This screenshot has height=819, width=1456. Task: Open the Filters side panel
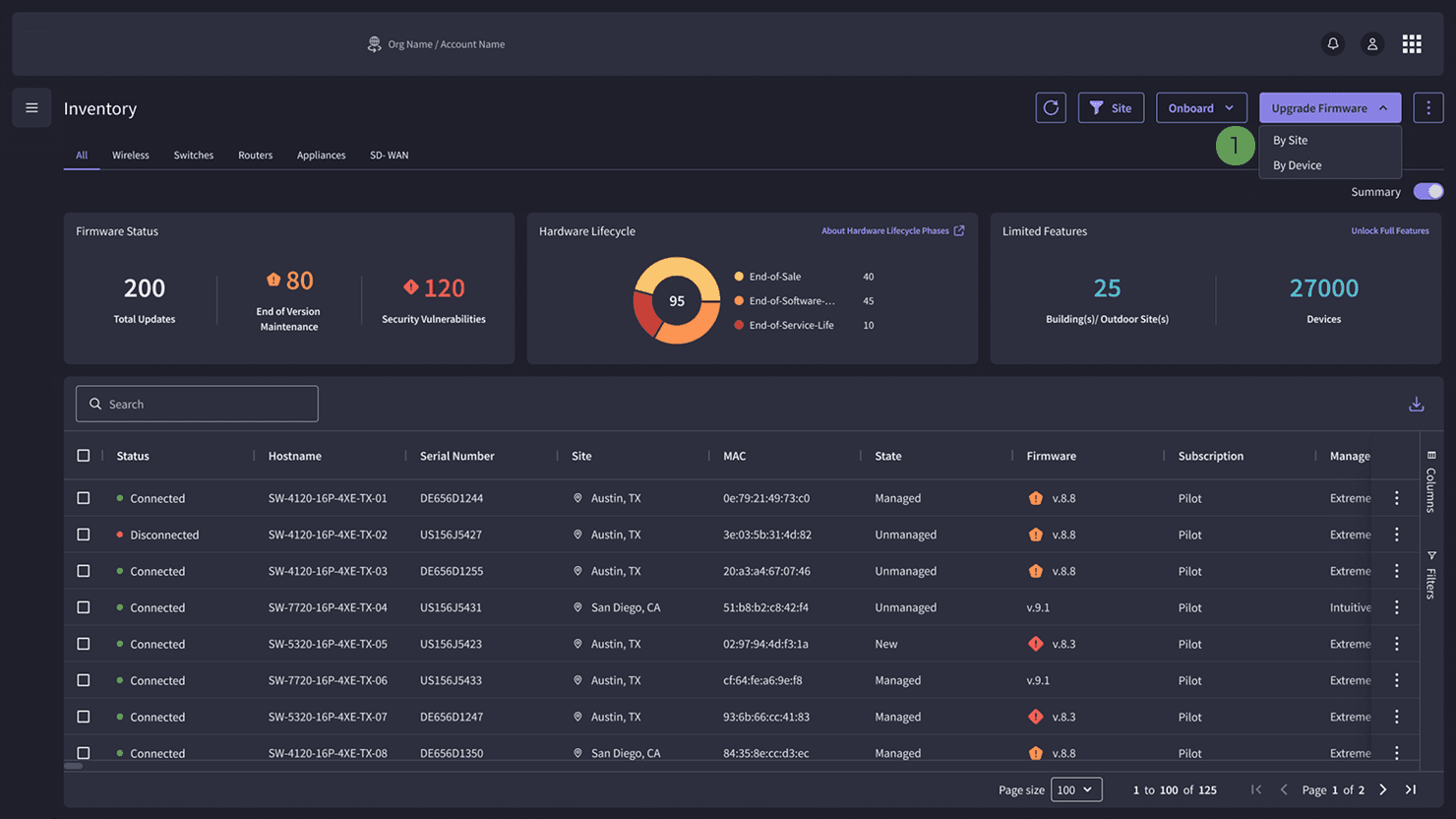(x=1431, y=575)
